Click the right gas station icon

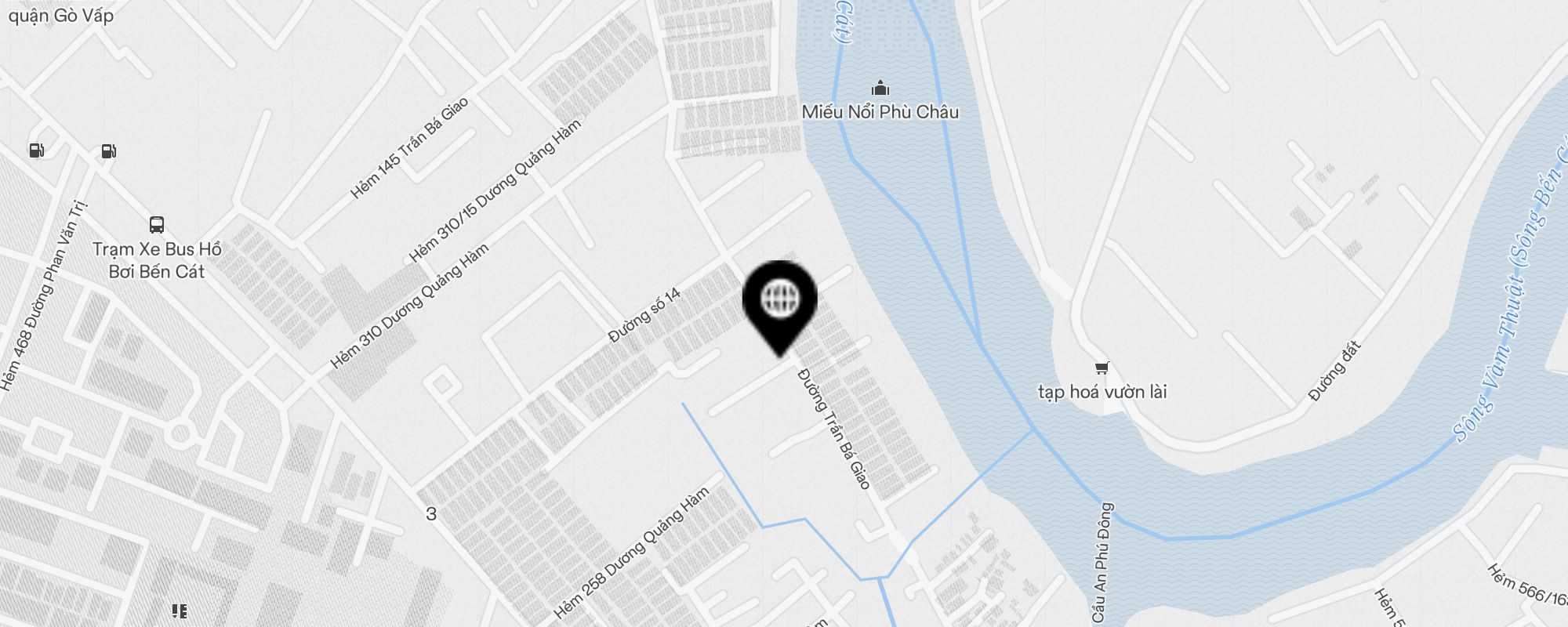[x=109, y=151]
